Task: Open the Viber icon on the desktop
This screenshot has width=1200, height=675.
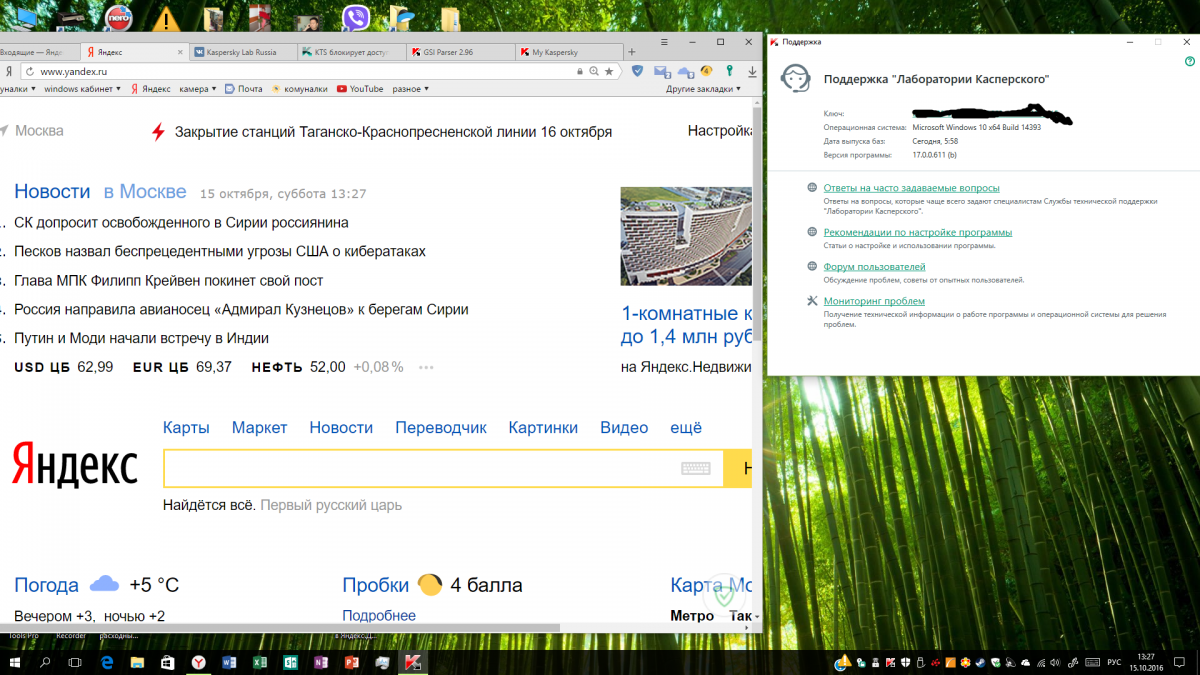Action: pos(355,17)
